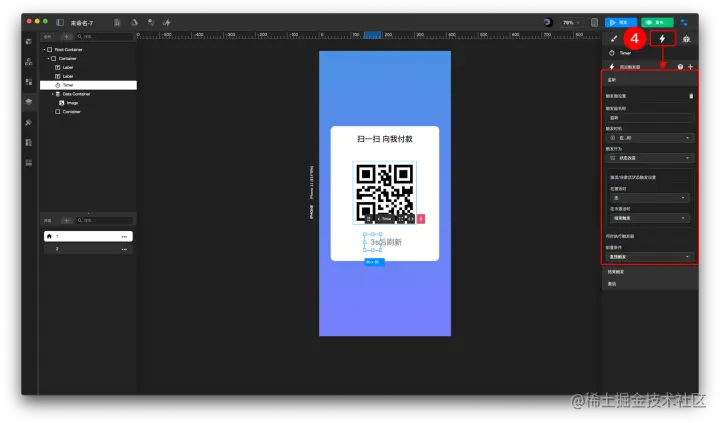Open the 'when inactive' dropdown

(649, 218)
